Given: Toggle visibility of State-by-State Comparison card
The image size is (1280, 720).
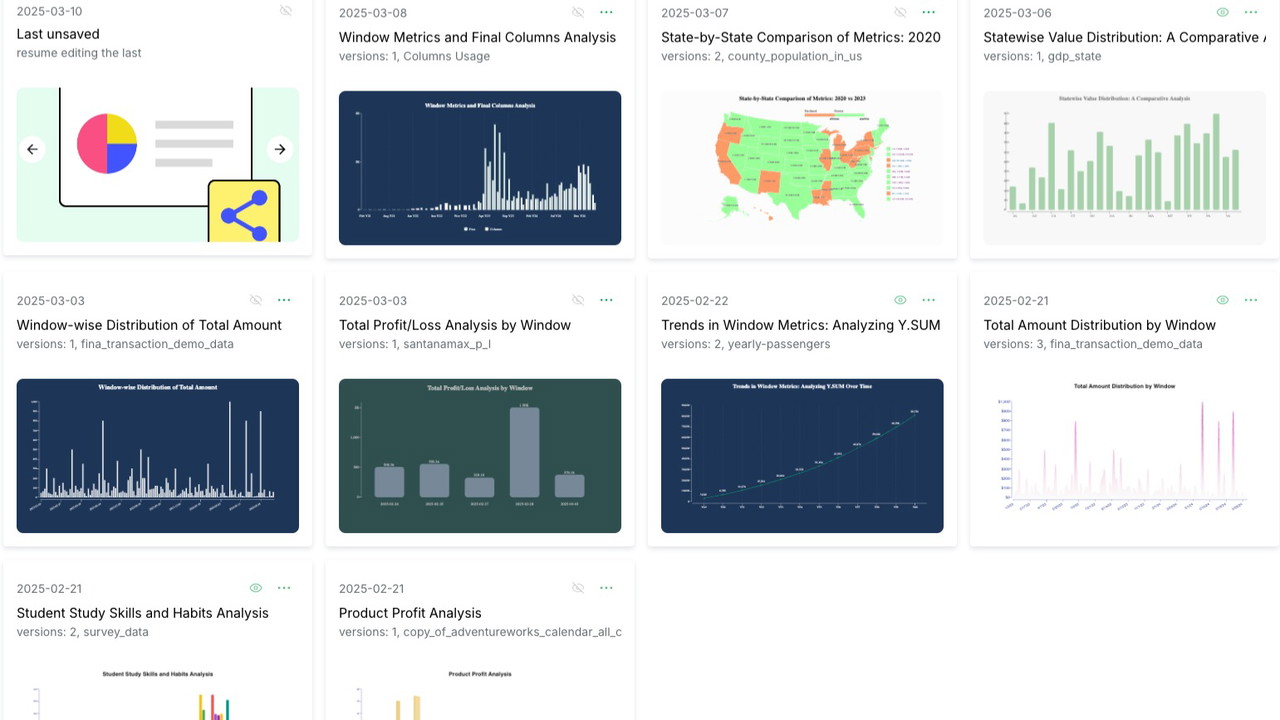Looking at the screenshot, I should point(900,12).
